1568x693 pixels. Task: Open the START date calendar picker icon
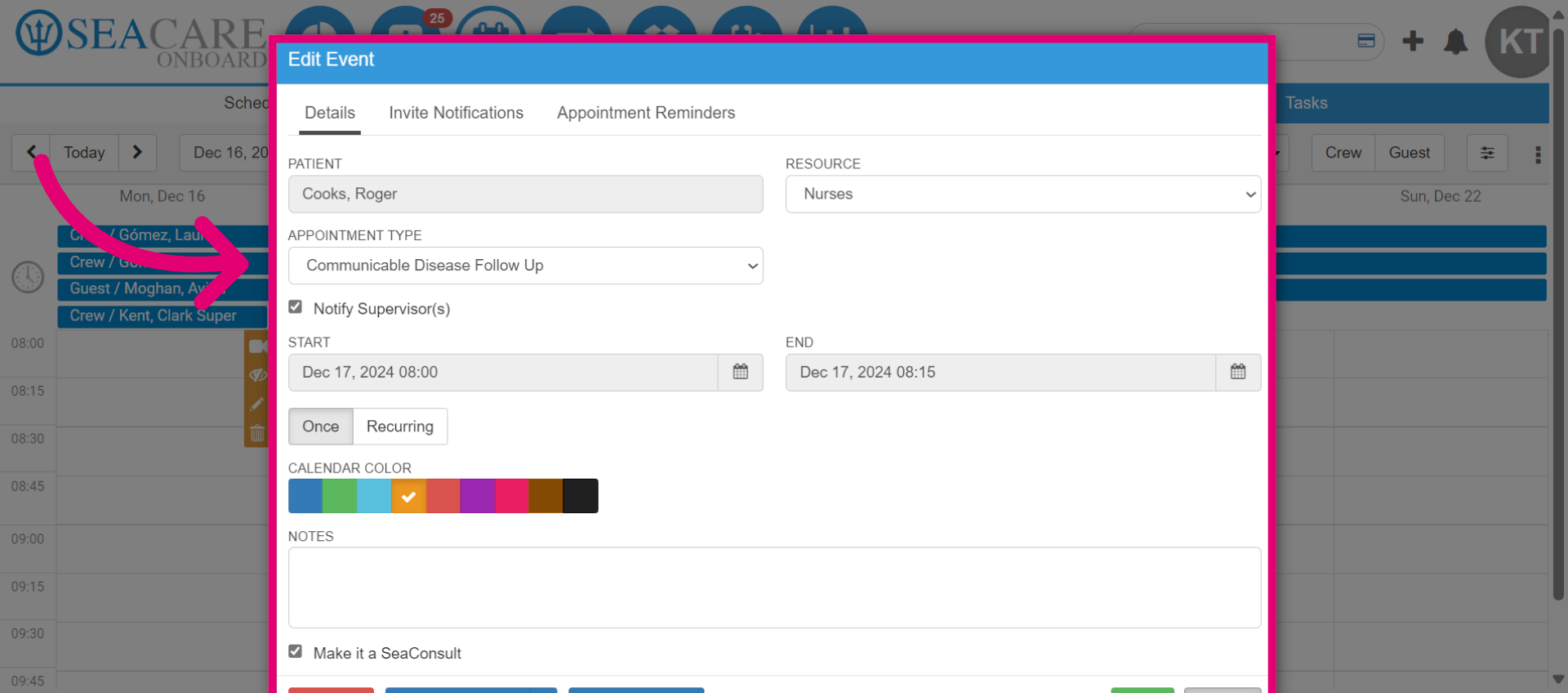pyautogui.click(x=741, y=372)
